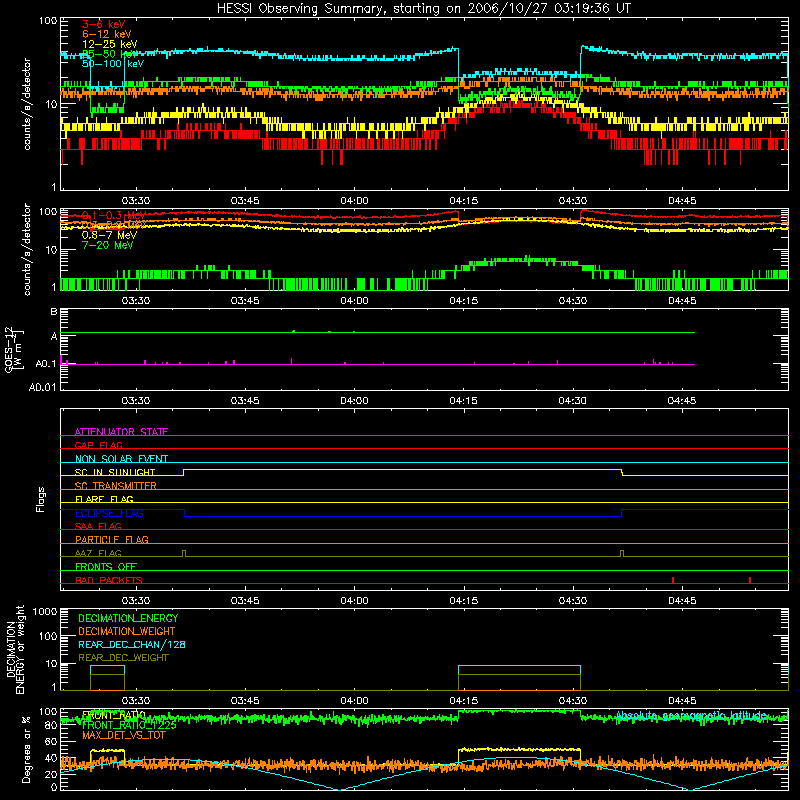This screenshot has width=800, height=800.
Task: Select the BAD_PACKETS flag label
Action: coord(109,580)
